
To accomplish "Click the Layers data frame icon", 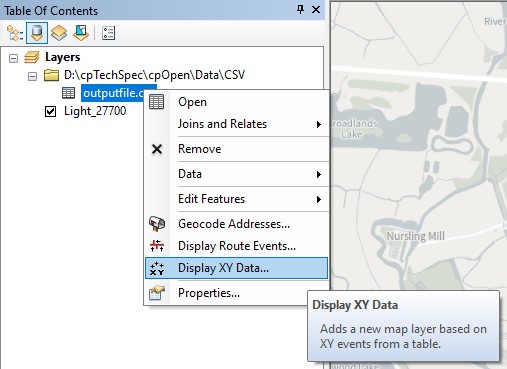I will (32, 57).
